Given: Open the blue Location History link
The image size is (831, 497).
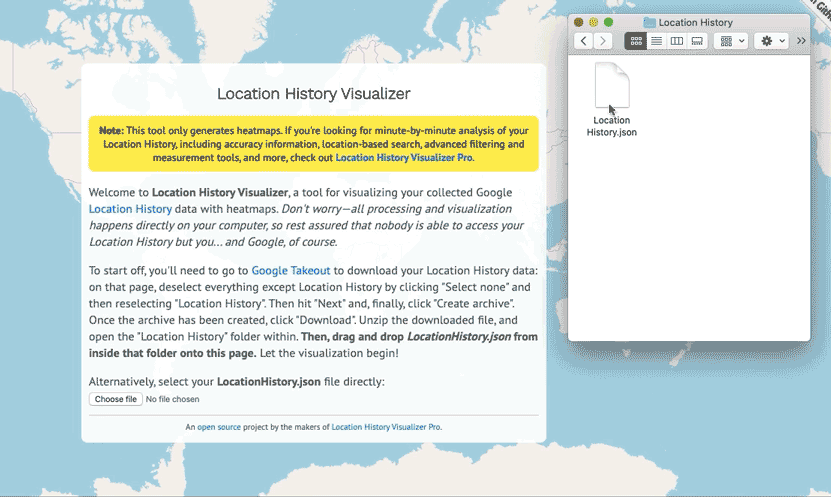Looking at the screenshot, I should pyautogui.click(x=130, y=209).
